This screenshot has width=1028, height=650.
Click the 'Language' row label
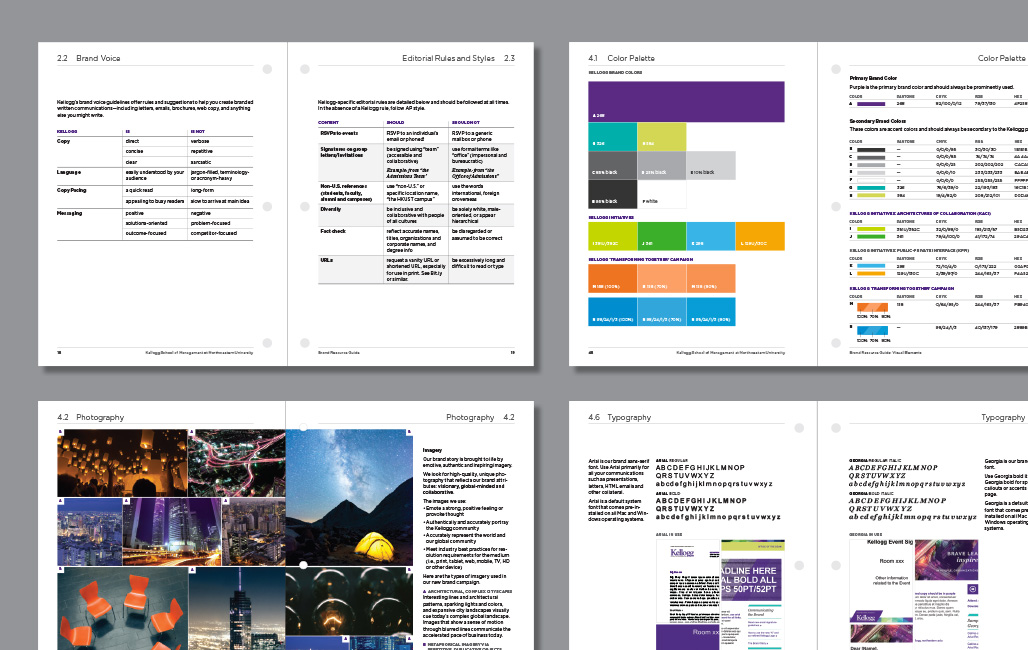pos(69,172)
